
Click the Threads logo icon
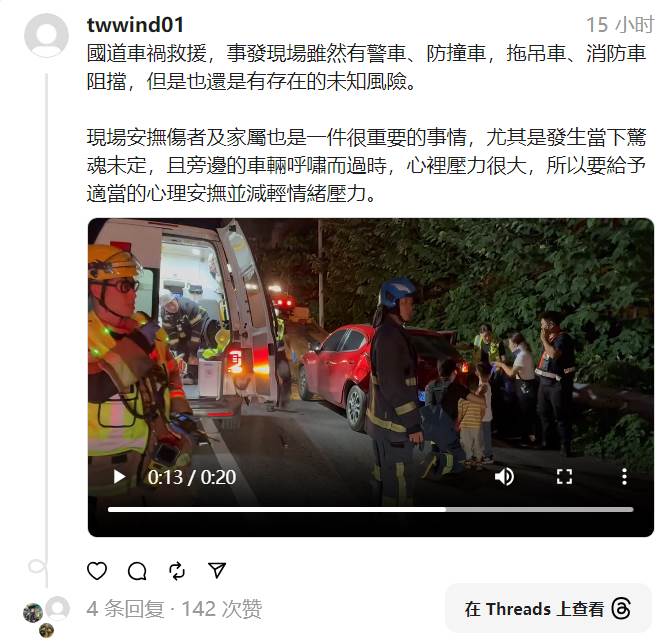(620, 608)
